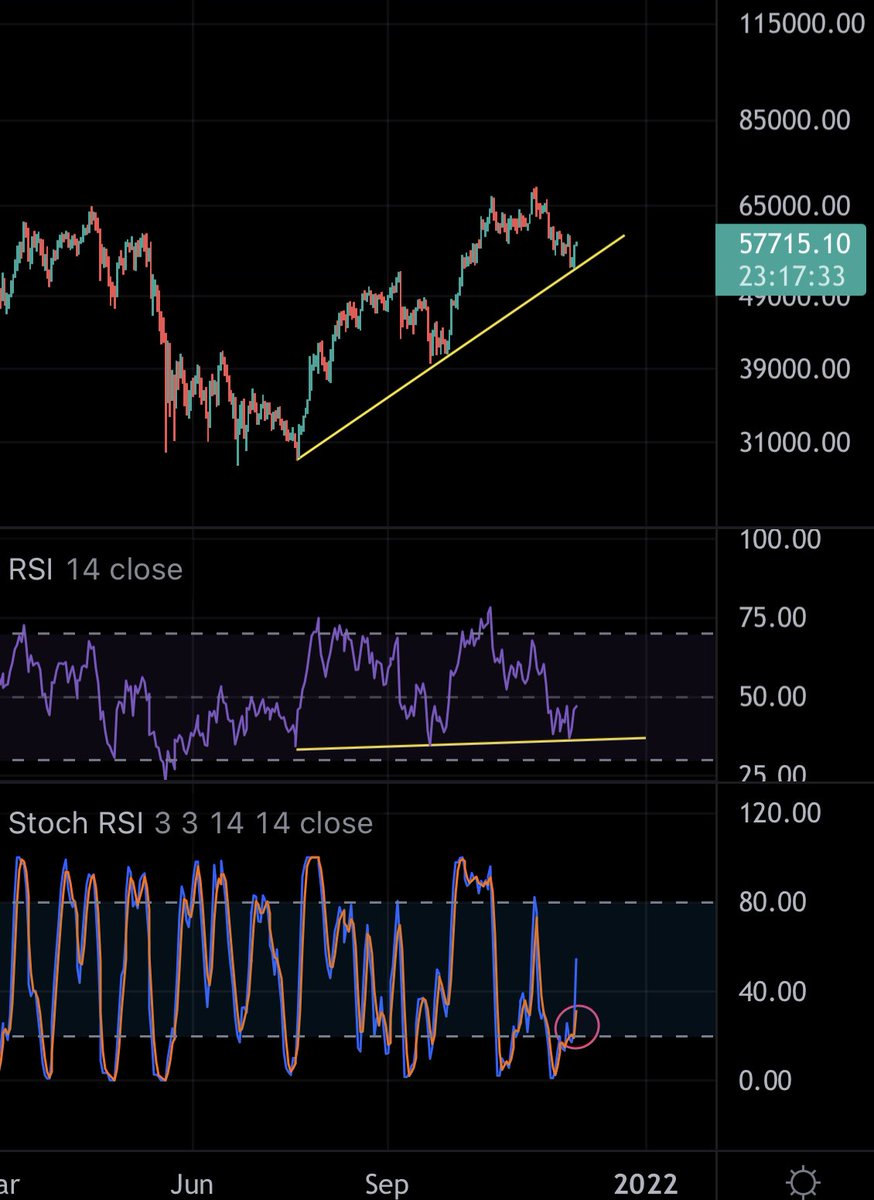This screenshot has width=874, height=1200.
Task: Tap the pink circle drawing on Stoch RSI
Action: (x=578, y=1024)
